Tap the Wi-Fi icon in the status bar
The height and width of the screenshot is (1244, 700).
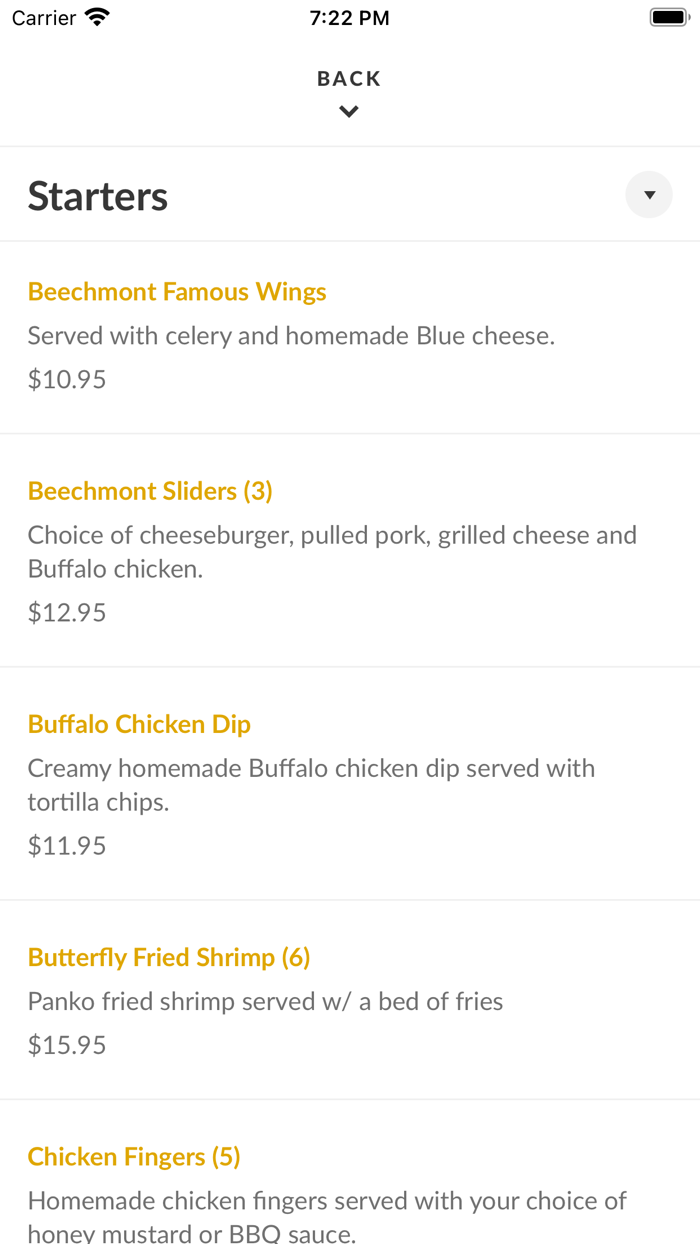point(96,16)
